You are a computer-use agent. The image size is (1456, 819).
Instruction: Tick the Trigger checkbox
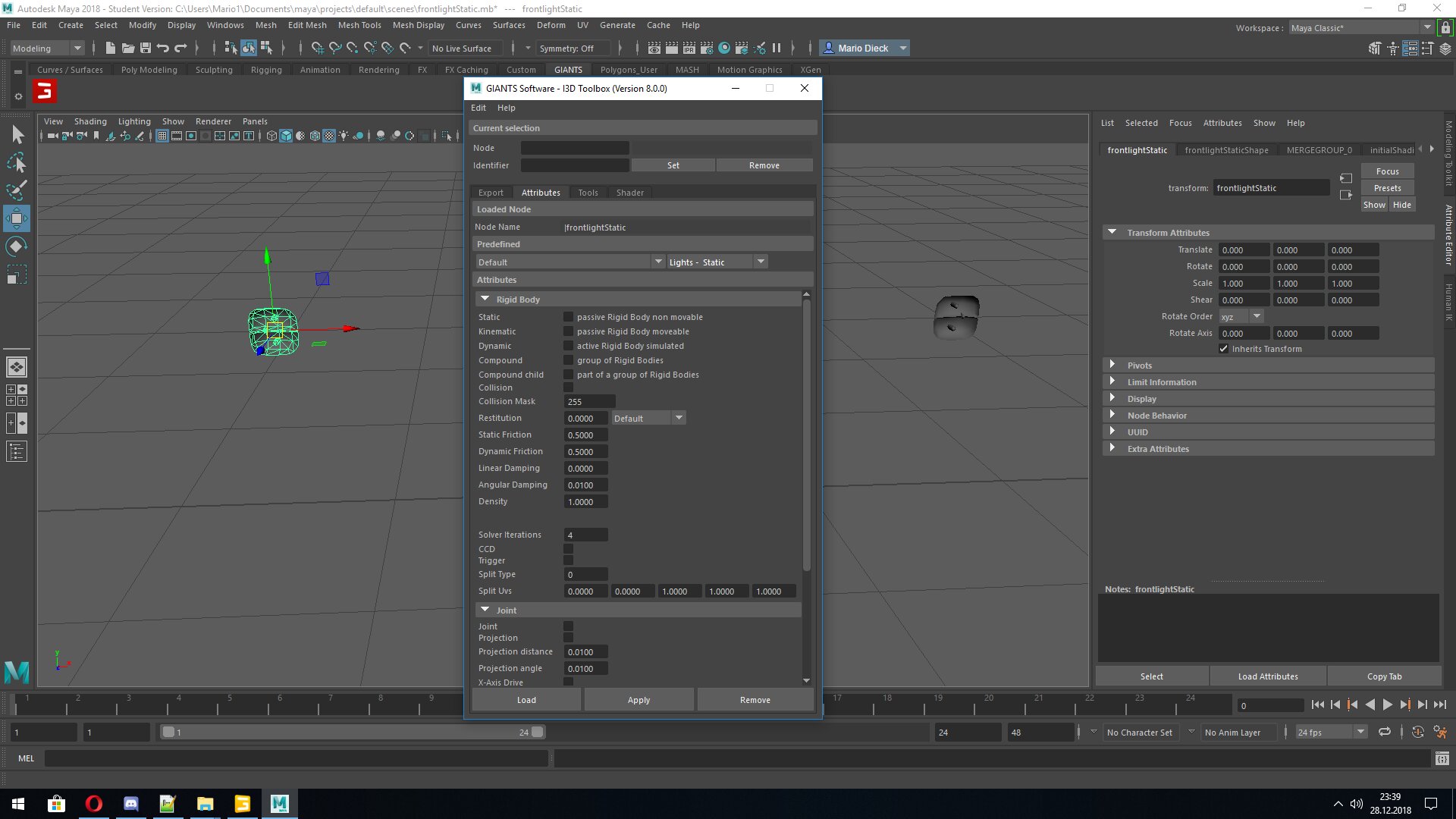tap(568, 560)
